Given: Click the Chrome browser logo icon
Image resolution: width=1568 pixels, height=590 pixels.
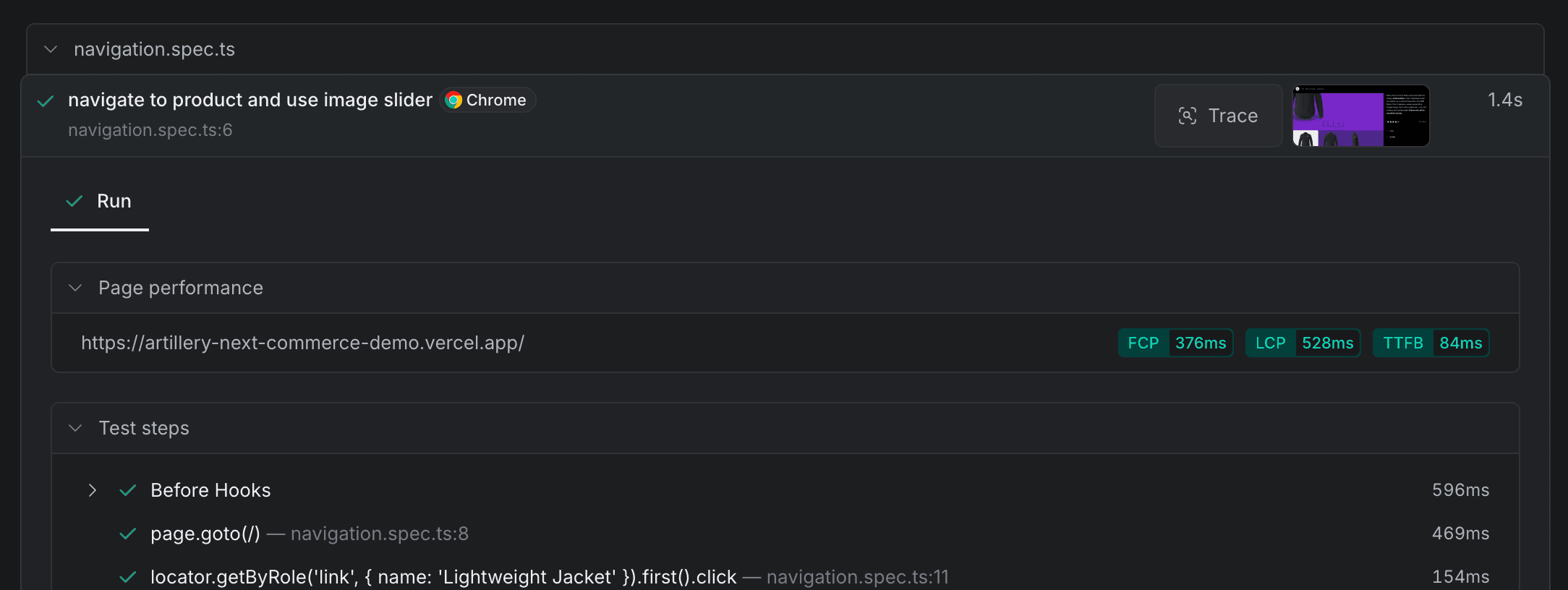Looking at the screenshot, I should pos(453,100).
